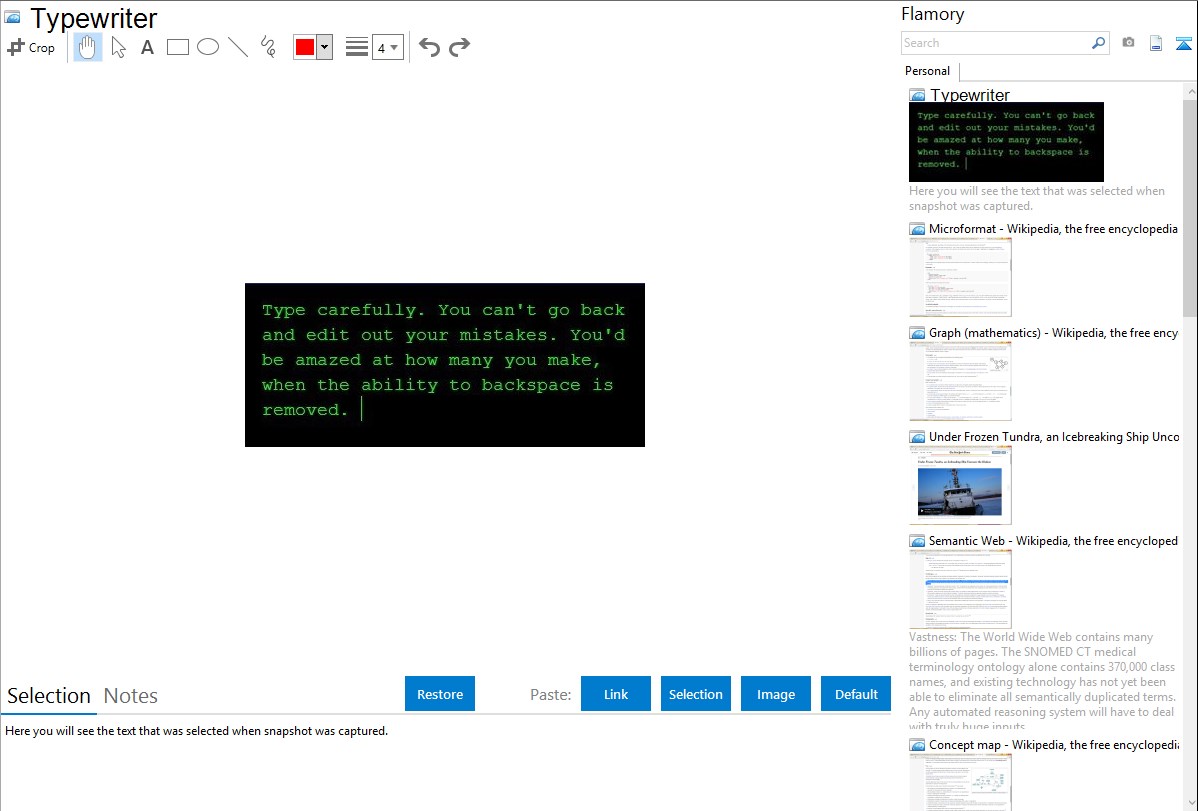Click the Paste Link button
This screenshot has width=1198, height=811.
click(616, 694)
